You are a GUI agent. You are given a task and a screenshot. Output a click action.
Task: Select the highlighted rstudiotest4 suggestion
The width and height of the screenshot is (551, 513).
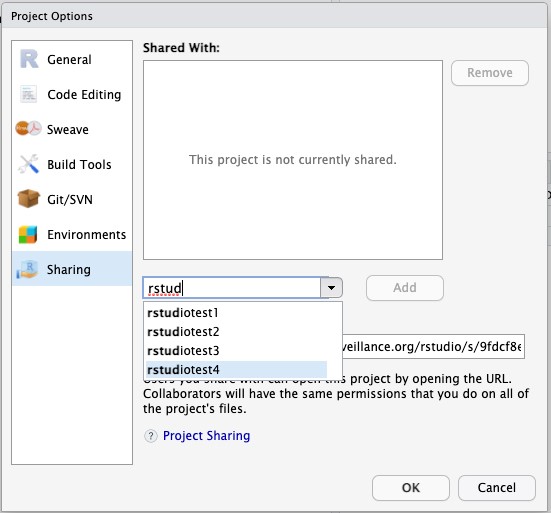[x=236, y=369]
